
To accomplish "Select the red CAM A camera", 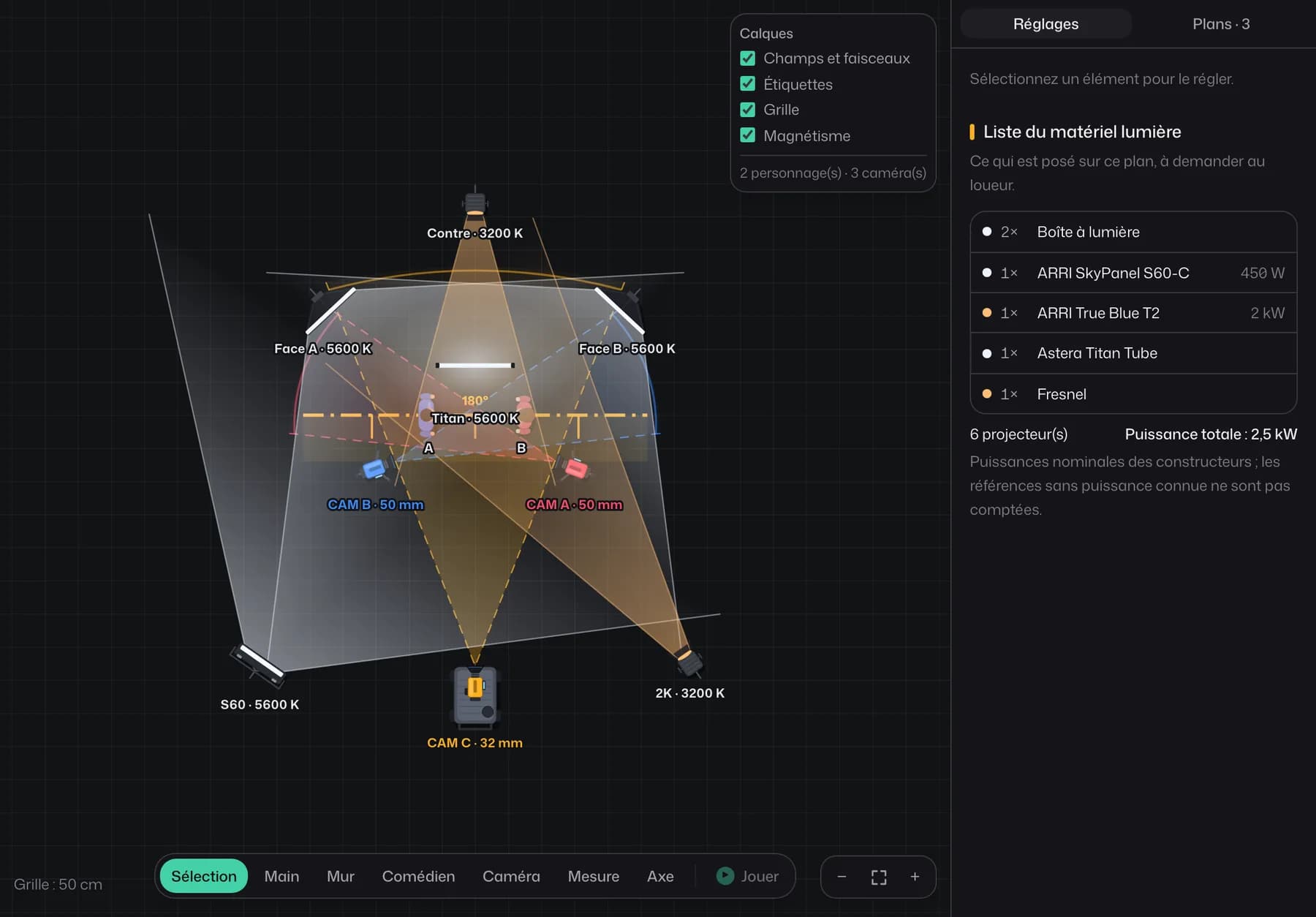I will [x=576, y=469].
